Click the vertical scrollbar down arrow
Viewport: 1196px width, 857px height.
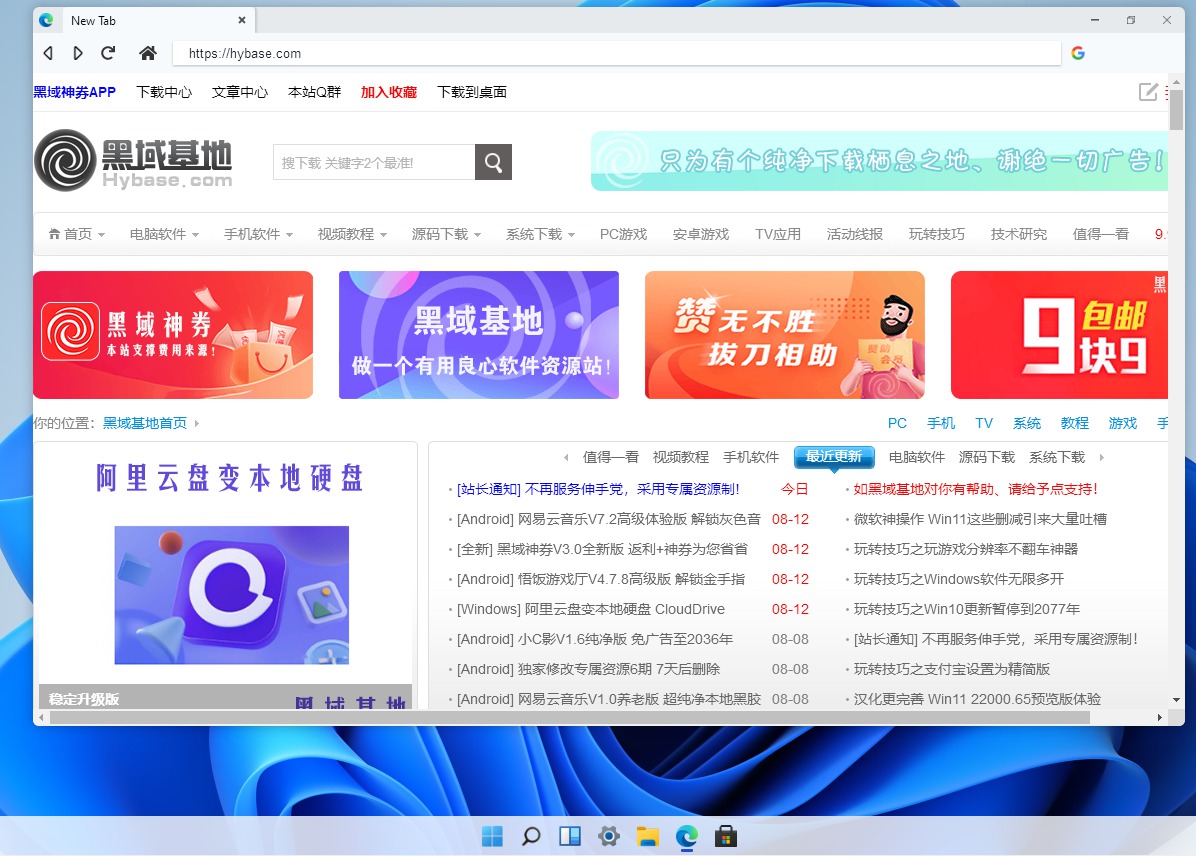1176,699
